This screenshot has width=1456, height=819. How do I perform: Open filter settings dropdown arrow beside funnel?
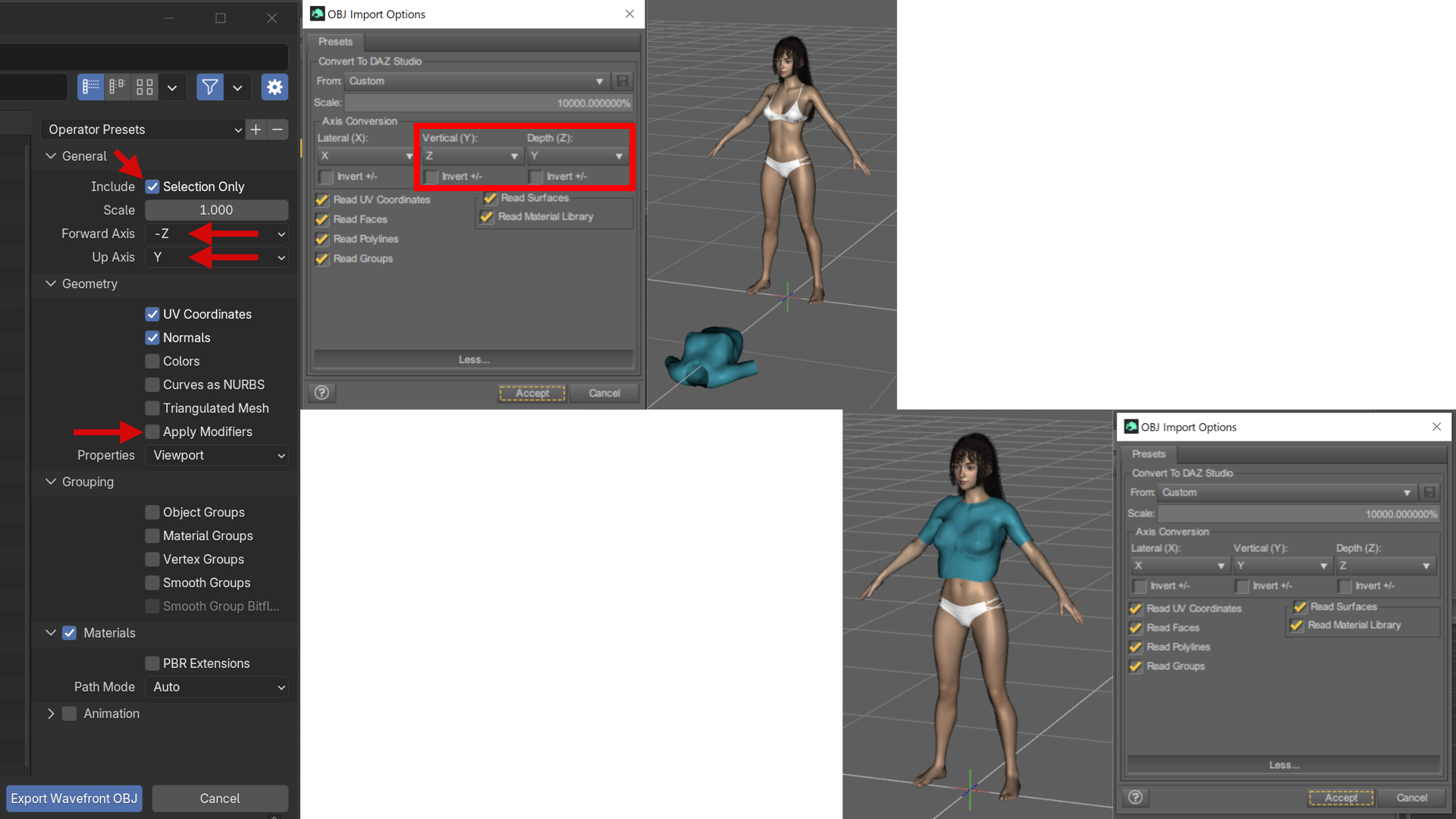[x=237, y=87]
